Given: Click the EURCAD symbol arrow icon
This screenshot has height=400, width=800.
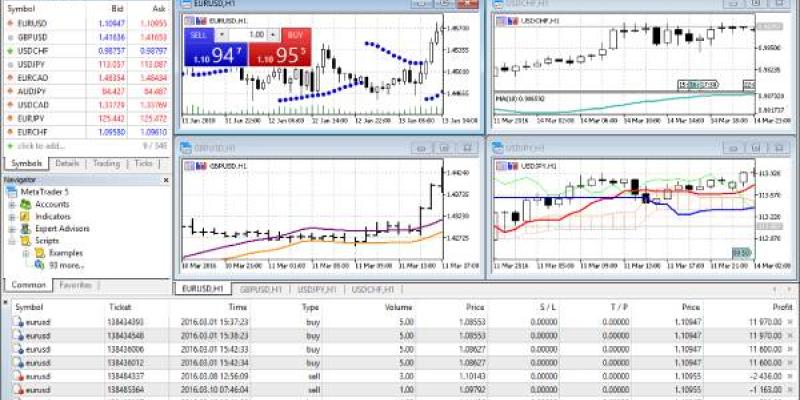Looking at the screenshot, I should pyautogui.click(x=10, y=78).
